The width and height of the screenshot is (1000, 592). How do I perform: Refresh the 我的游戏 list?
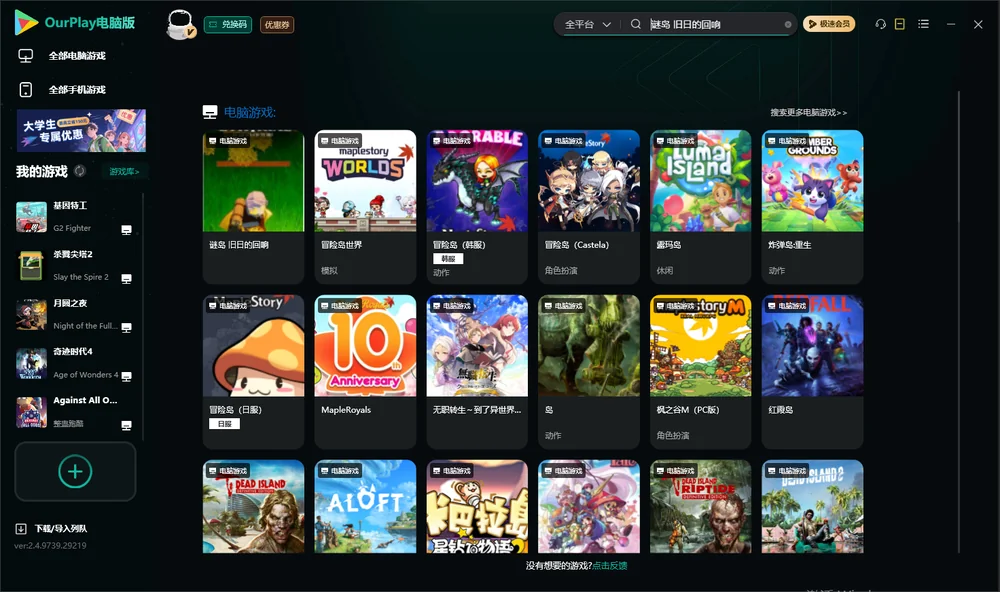[x=80, y=171]
